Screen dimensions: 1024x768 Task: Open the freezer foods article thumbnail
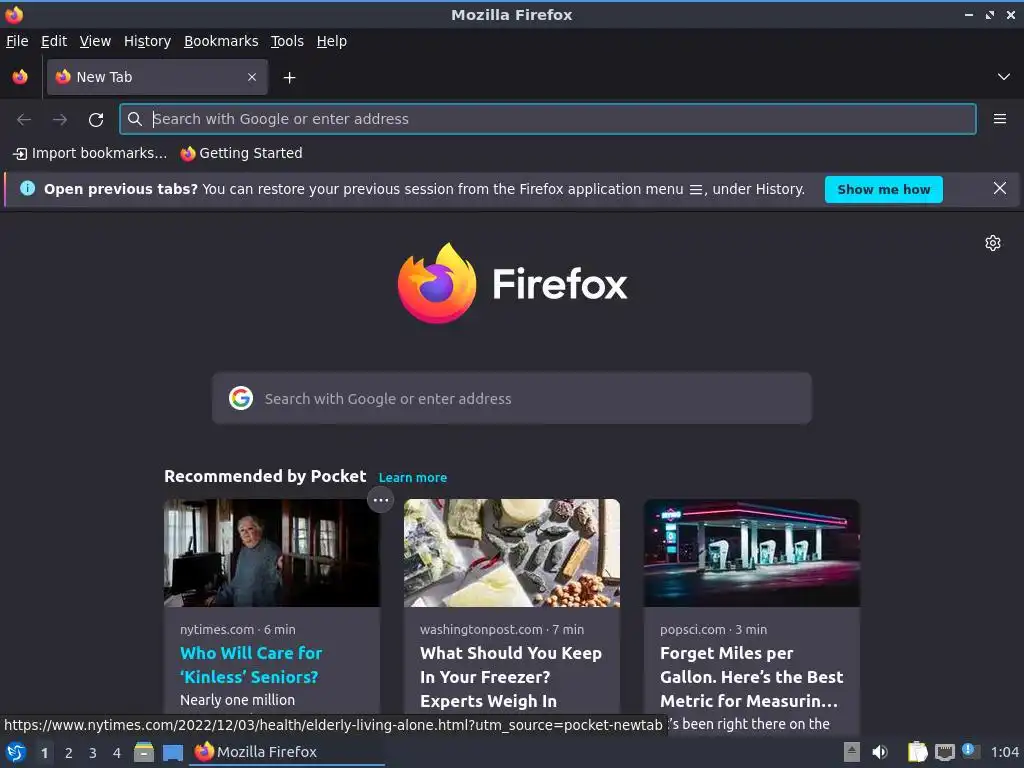tap(512, 552)
